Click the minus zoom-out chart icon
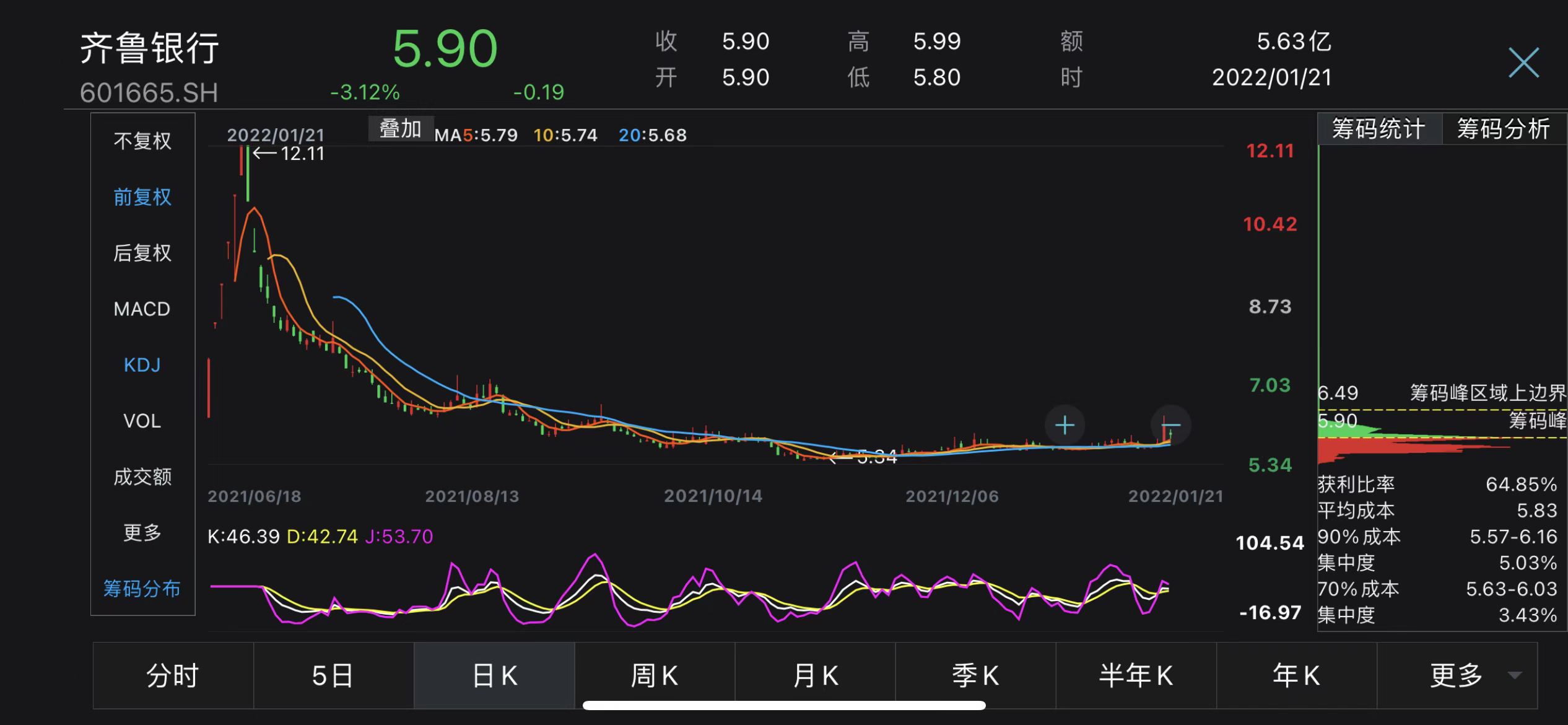The height and width of the screenshot is (725, 1568). point(1170,426)
